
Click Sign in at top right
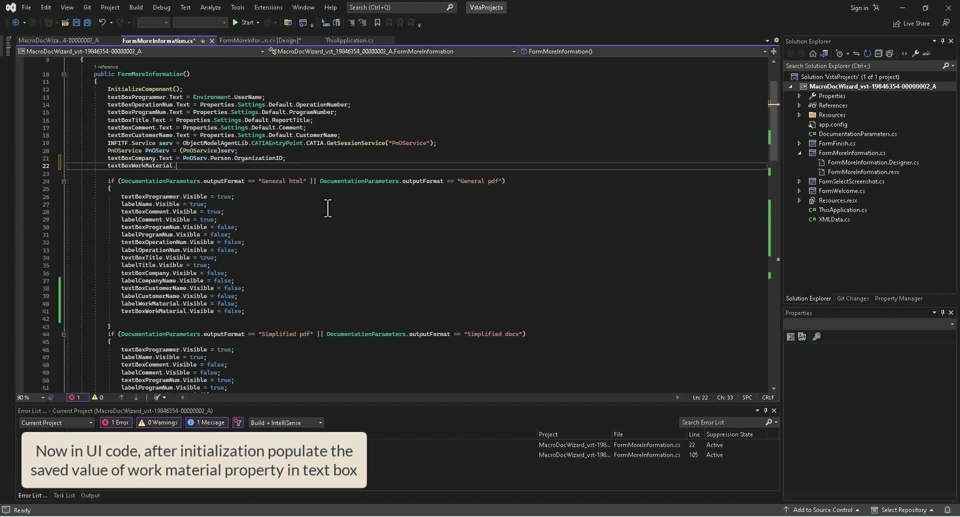pyautogui.click(x=859, y=8)
